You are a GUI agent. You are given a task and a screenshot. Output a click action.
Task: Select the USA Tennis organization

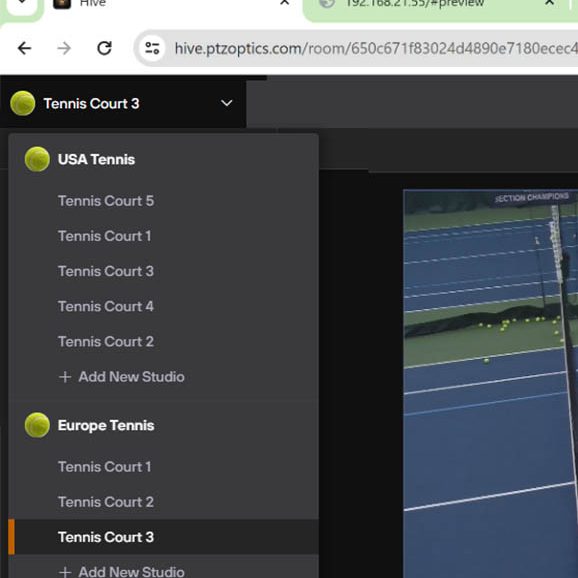pyautogui.click(x=96, y=160)
